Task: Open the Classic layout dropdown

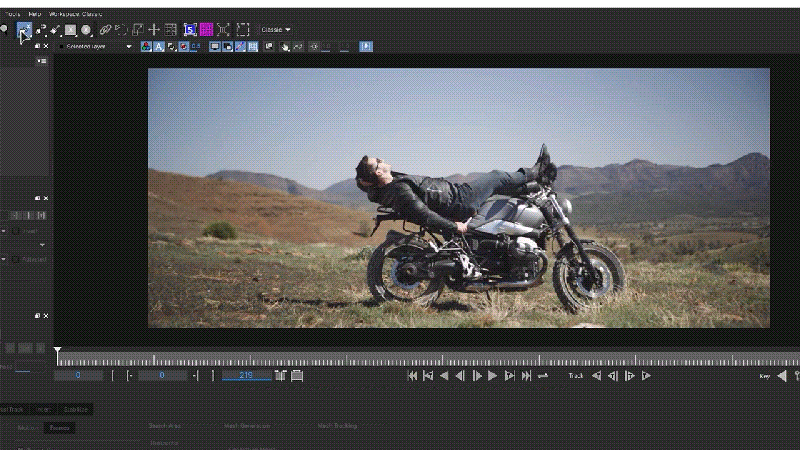Action: 276,30
